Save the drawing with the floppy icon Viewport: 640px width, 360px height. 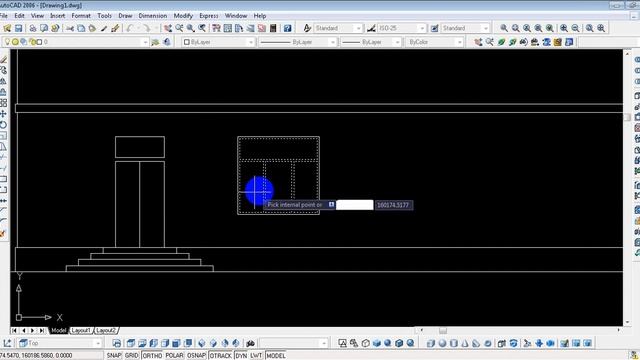[18, 28]
